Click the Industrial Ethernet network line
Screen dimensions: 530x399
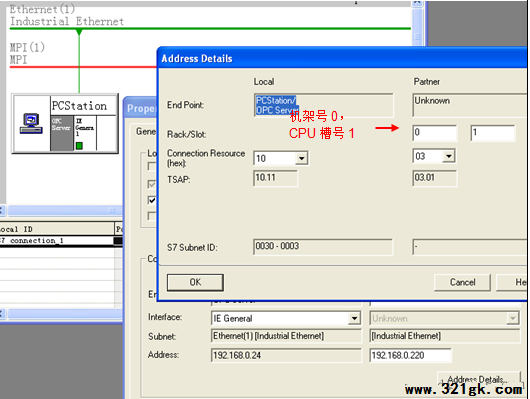210,29
